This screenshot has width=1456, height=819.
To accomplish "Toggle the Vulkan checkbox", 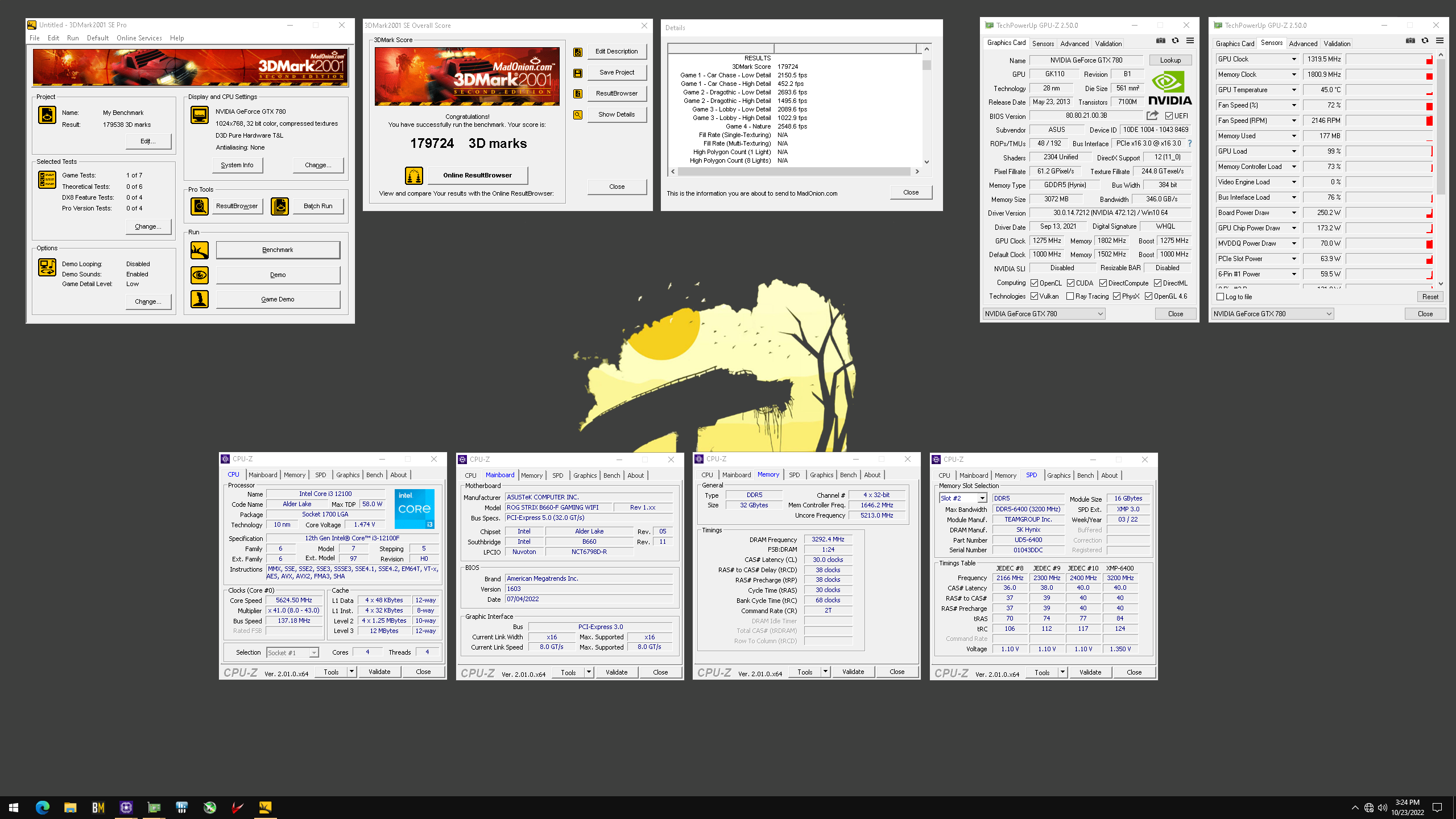I will click(1035, 296).
